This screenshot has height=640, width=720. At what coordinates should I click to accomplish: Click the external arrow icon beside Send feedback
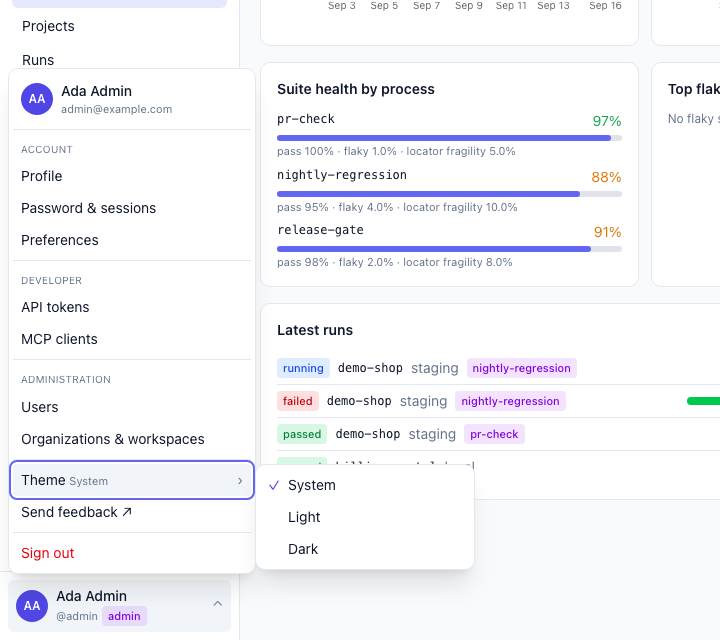click(127, 512)
